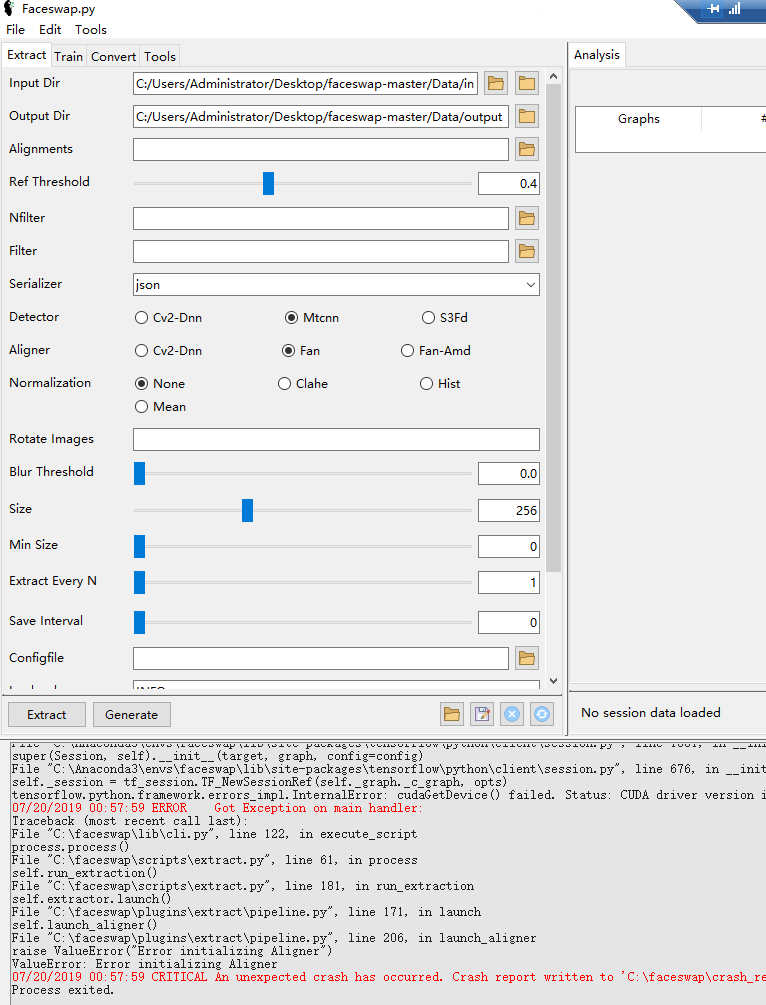Viewport: 766px width, 1005px height.
Task: Switch to the Extract tab
Action: coord(26,55)
